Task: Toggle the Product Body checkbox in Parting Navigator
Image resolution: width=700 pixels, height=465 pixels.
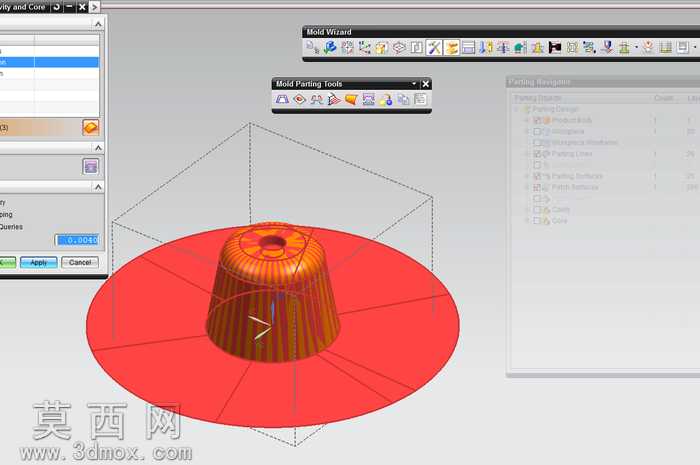Action: (537, 120)
